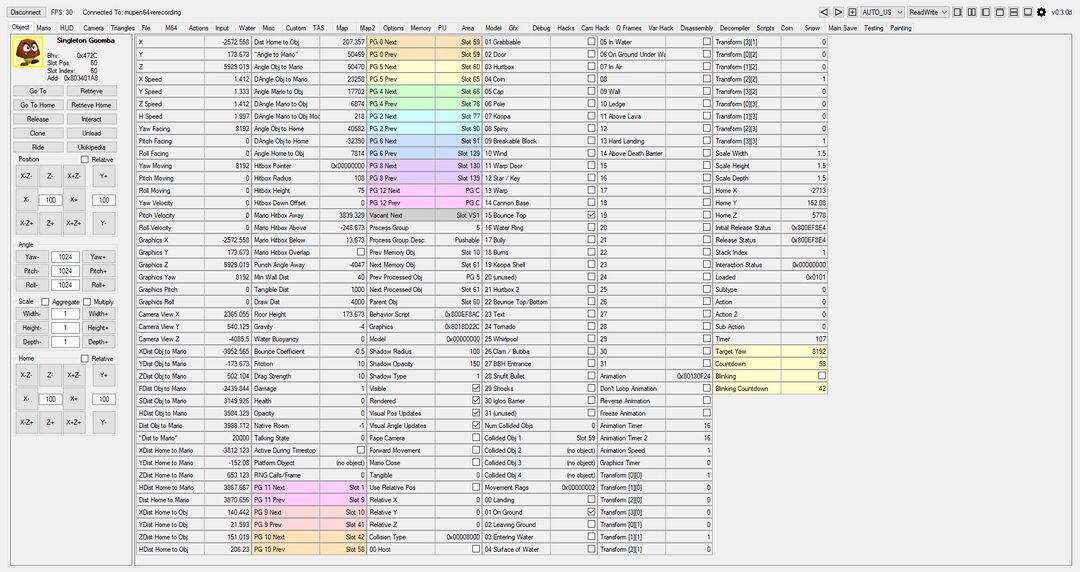Viewport: 1080px width, 572px height.
Task: Toggle the Active During Timestop checkbox
Action: click(361, 451)
